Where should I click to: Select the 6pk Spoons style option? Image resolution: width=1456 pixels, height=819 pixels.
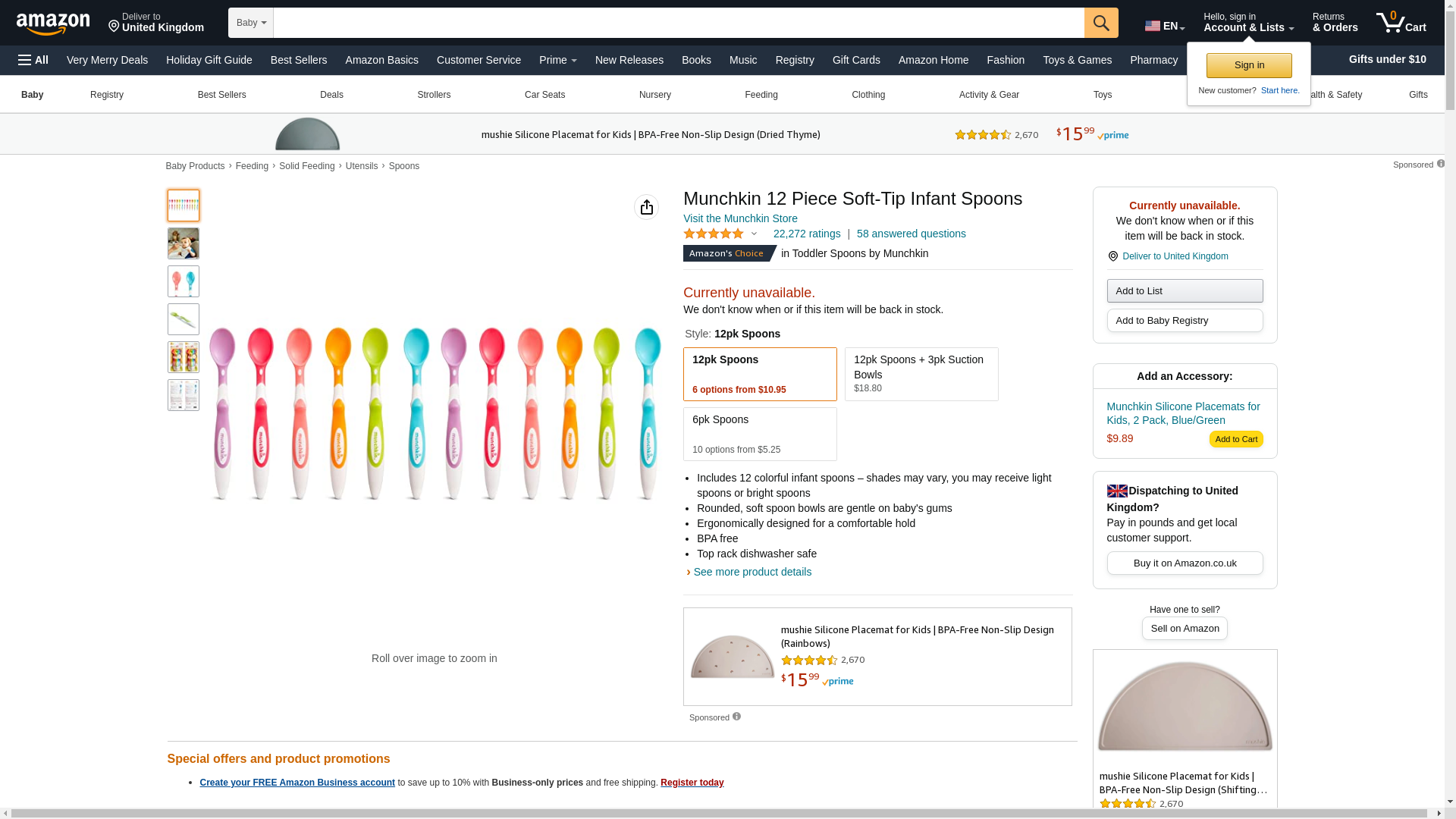tap(760, 434)
